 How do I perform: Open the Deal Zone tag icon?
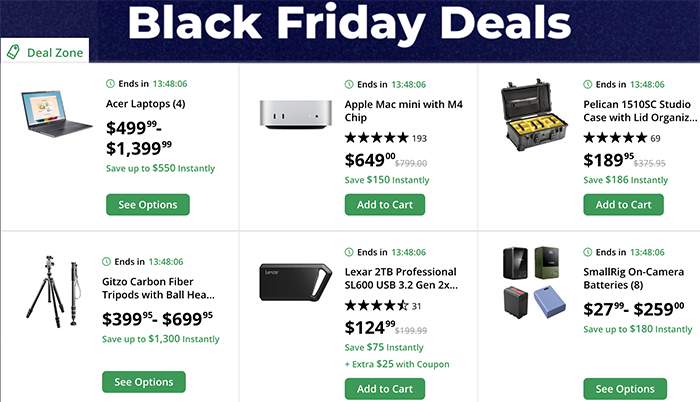pyautogui.click(x=13, y=51)
